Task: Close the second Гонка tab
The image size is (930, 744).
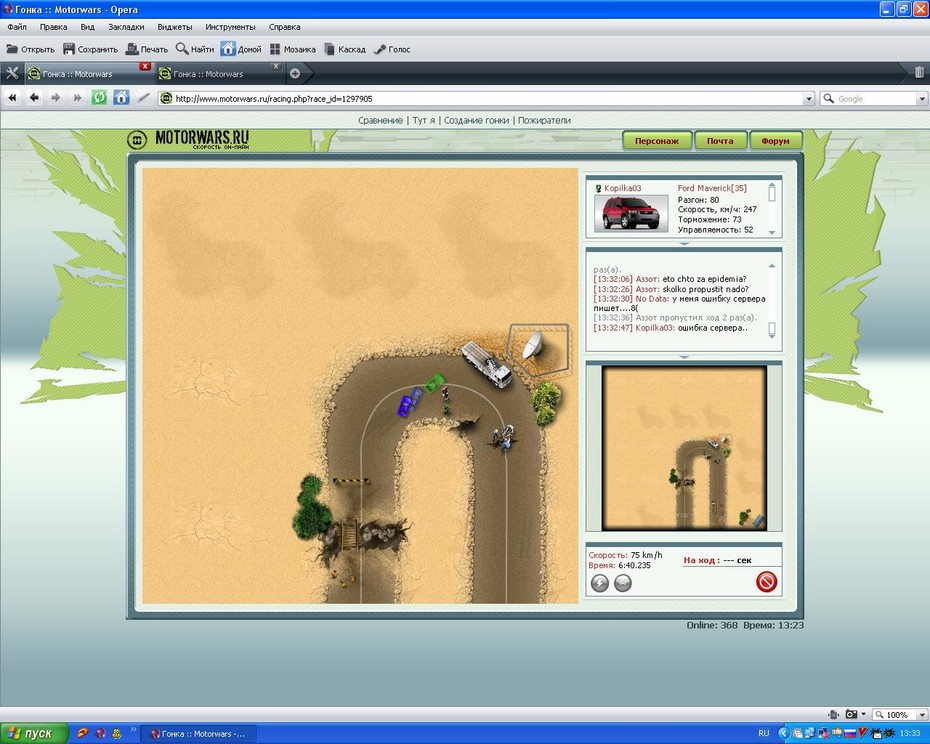Action: (276, 66)
